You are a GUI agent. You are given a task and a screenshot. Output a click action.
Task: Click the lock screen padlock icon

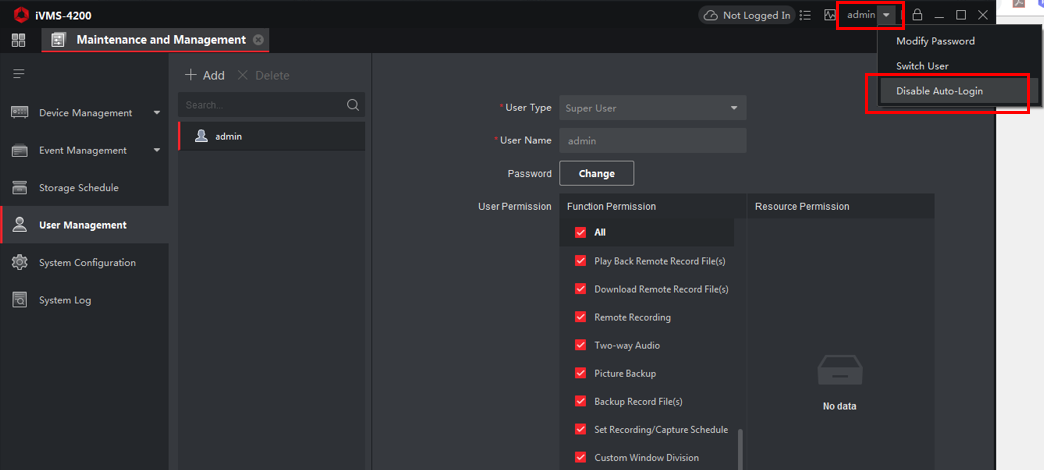pyautogui.click(x=917, y=15)
